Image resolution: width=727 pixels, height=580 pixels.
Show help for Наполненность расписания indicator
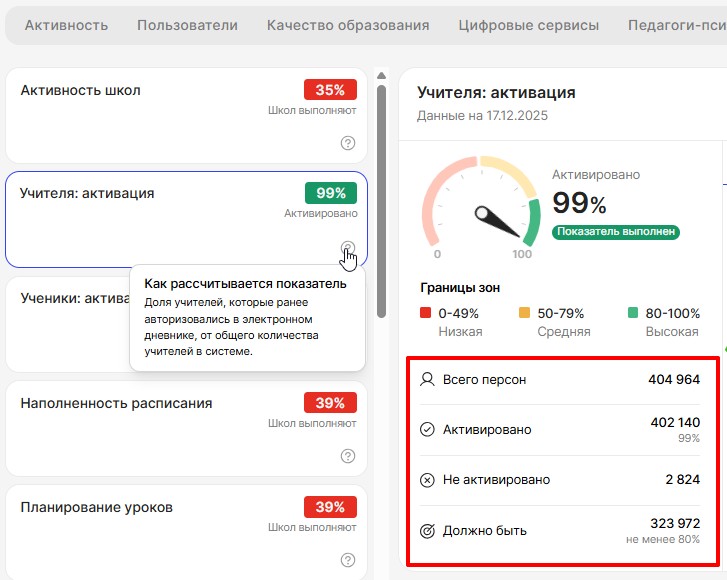(348, 456)
